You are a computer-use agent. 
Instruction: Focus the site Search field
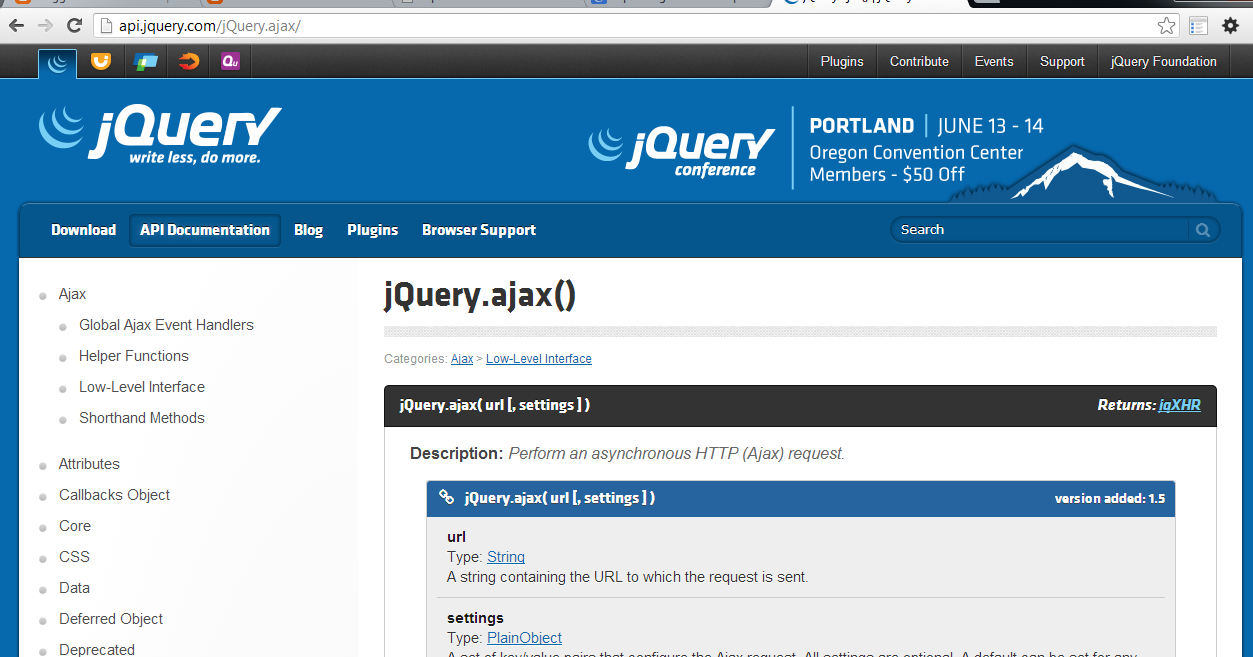tap(1042, 230)
